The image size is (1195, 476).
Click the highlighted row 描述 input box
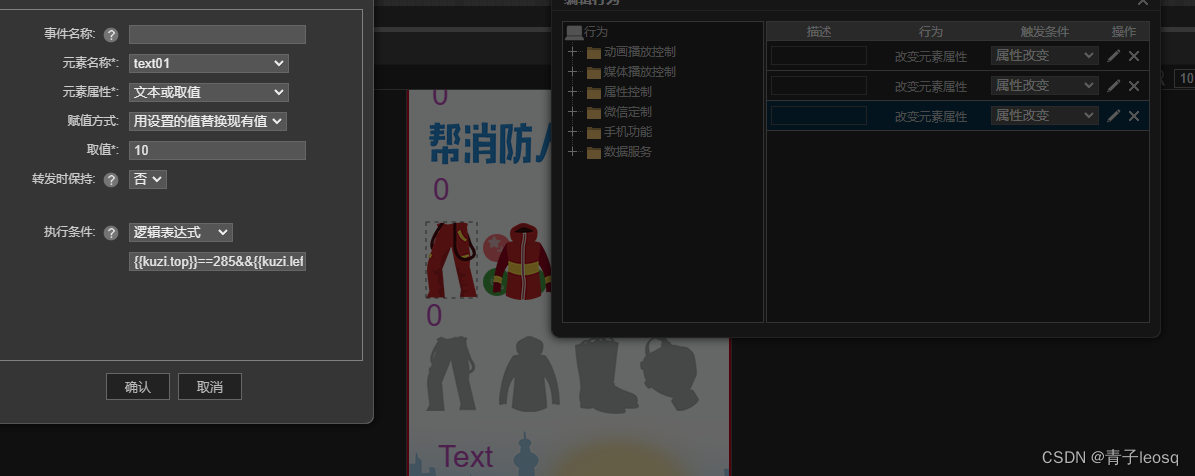point(819,116)
